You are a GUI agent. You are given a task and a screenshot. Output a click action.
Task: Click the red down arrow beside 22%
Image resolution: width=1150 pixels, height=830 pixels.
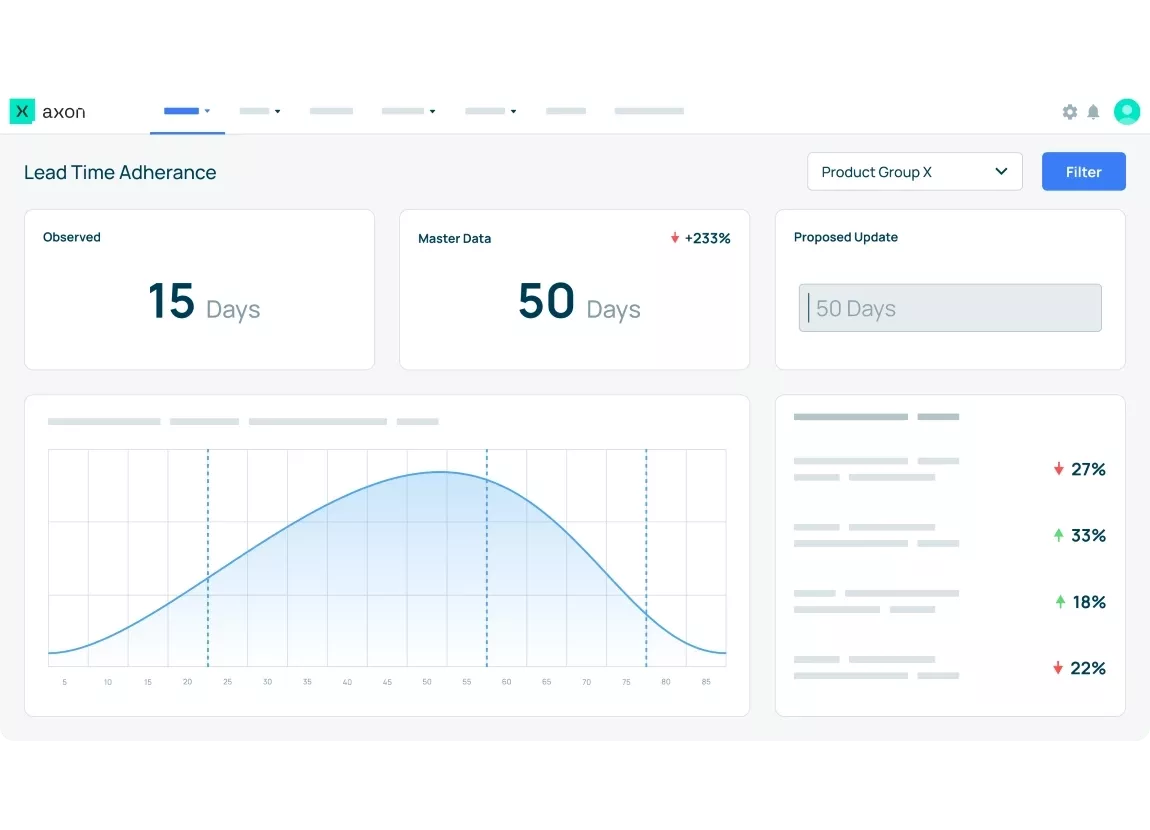(1058, 668)
